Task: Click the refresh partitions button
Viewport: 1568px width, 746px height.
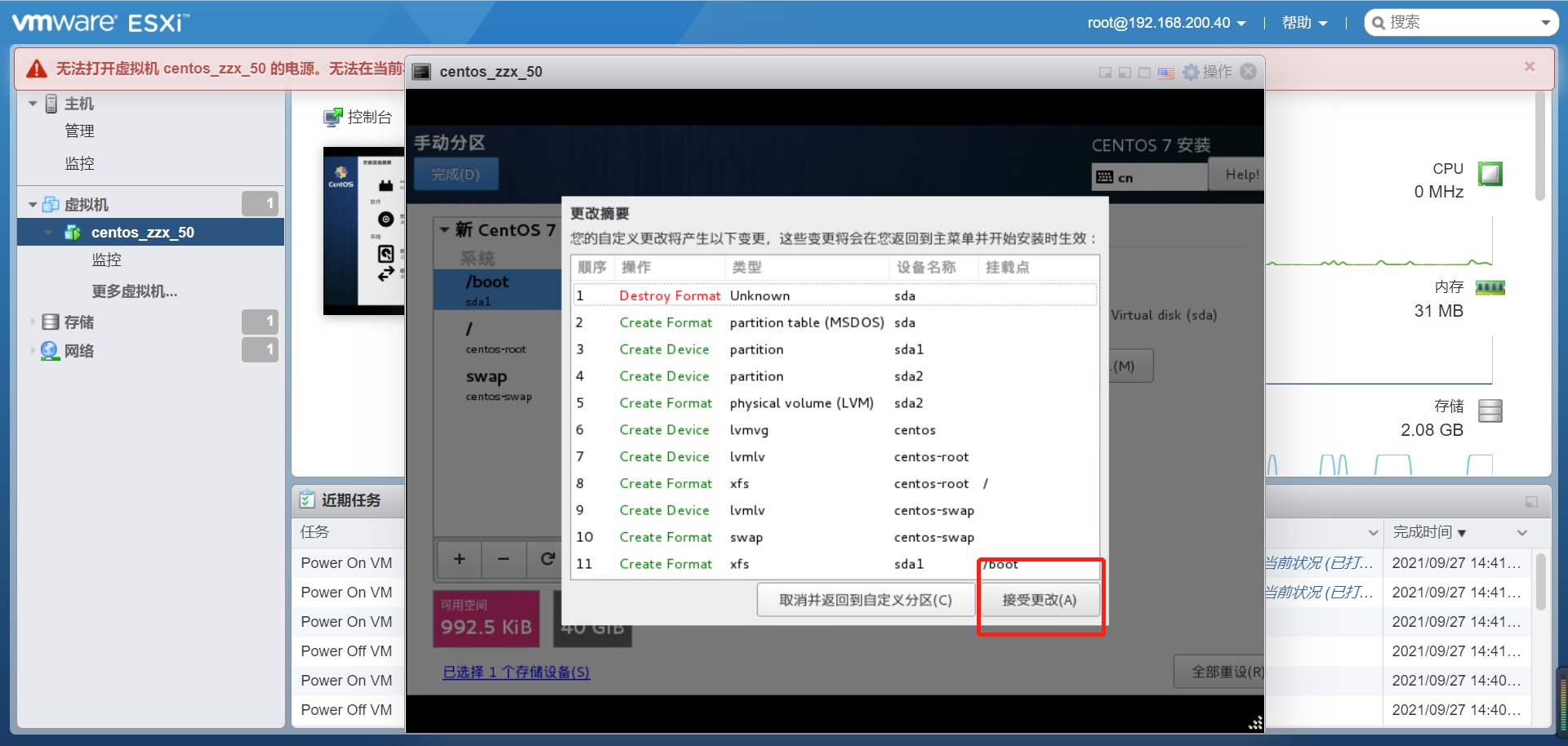Action: click(546, 559)
